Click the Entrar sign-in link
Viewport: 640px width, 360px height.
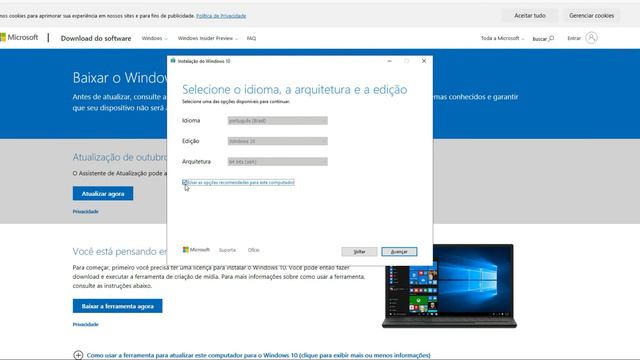click(x=574, y=38)
